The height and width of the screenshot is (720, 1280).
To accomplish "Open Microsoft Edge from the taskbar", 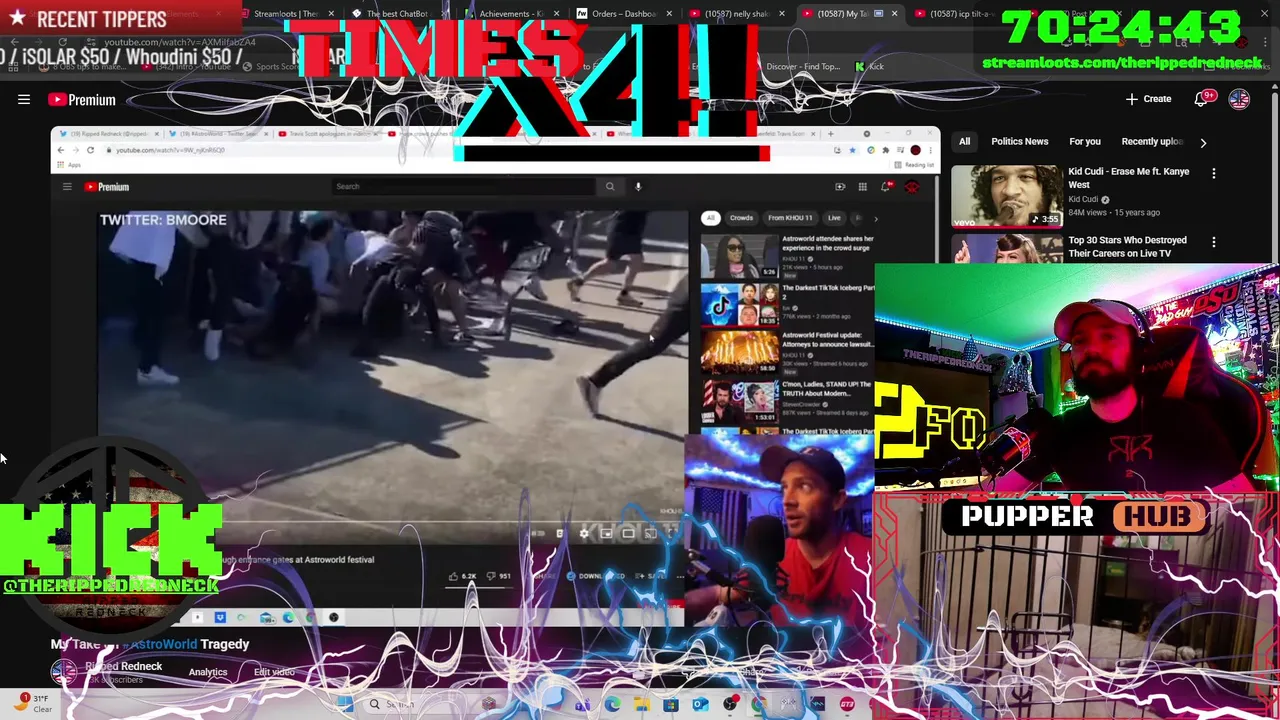I will 612,704.
